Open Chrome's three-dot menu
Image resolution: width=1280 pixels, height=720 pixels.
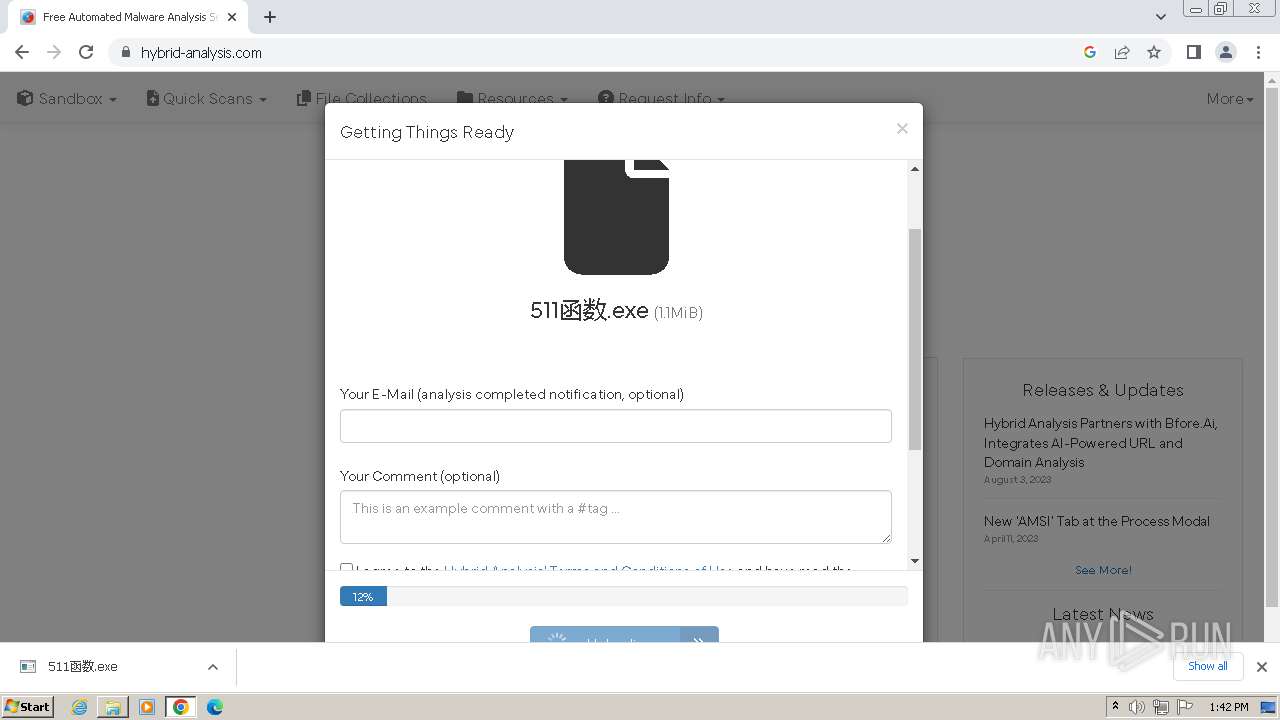(1258, 52)
